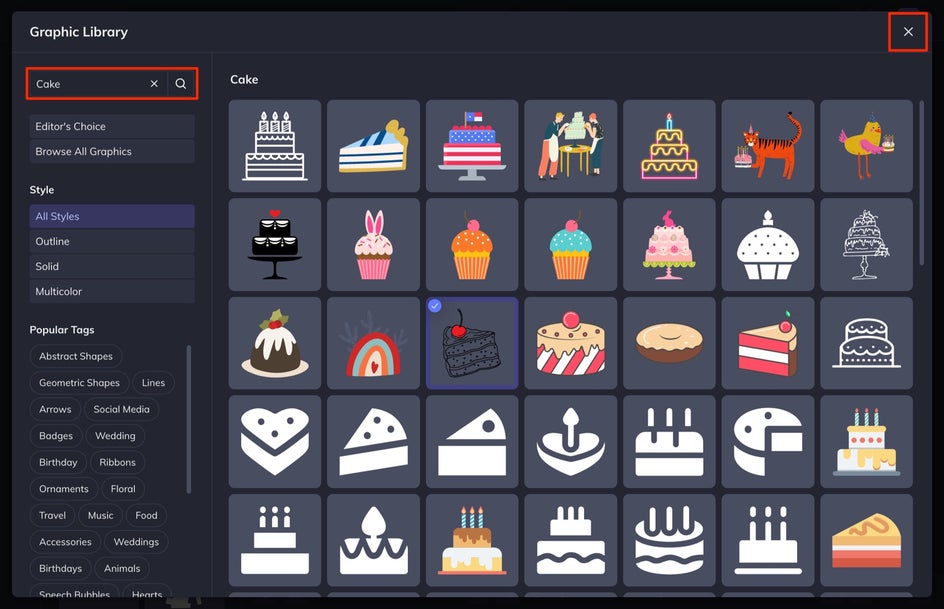Choose the orange tiger with cake graphic
This screenshot has width=944, height=609.
(768, 146)
